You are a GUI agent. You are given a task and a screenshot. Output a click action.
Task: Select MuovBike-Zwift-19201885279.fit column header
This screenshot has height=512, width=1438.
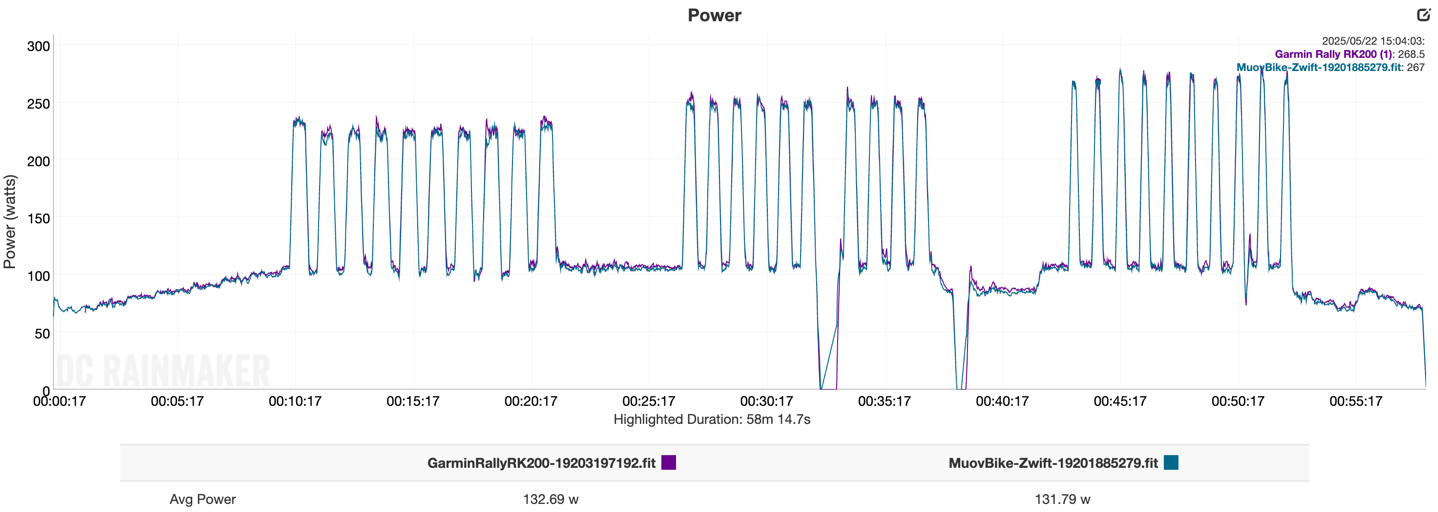1053,463
